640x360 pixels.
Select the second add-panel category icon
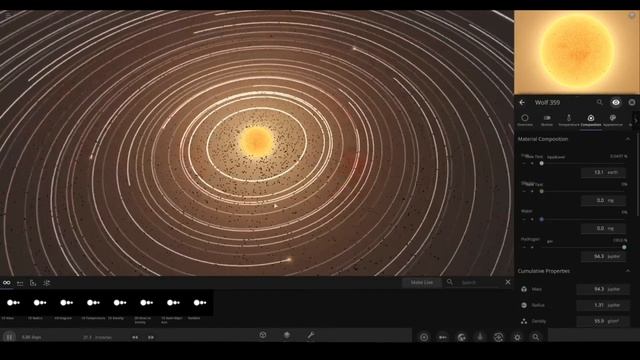(x=20, y=283)
